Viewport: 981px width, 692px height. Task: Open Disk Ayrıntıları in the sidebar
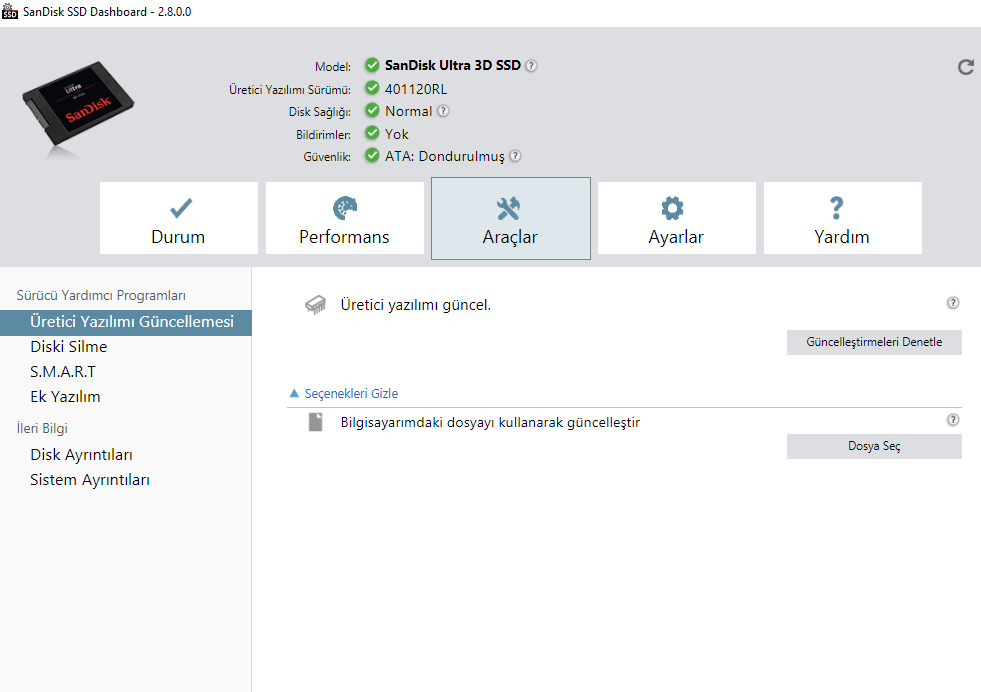81,455
